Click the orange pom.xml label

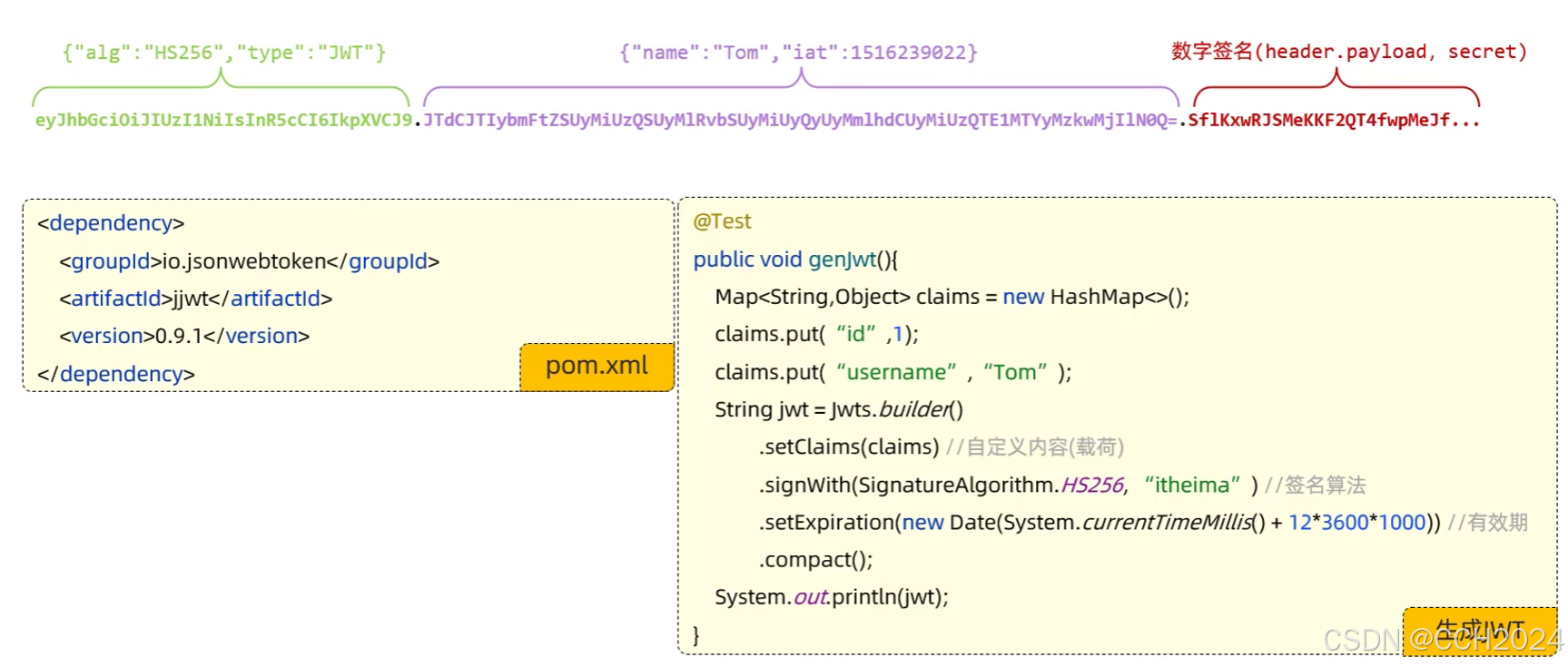[597, 367]
